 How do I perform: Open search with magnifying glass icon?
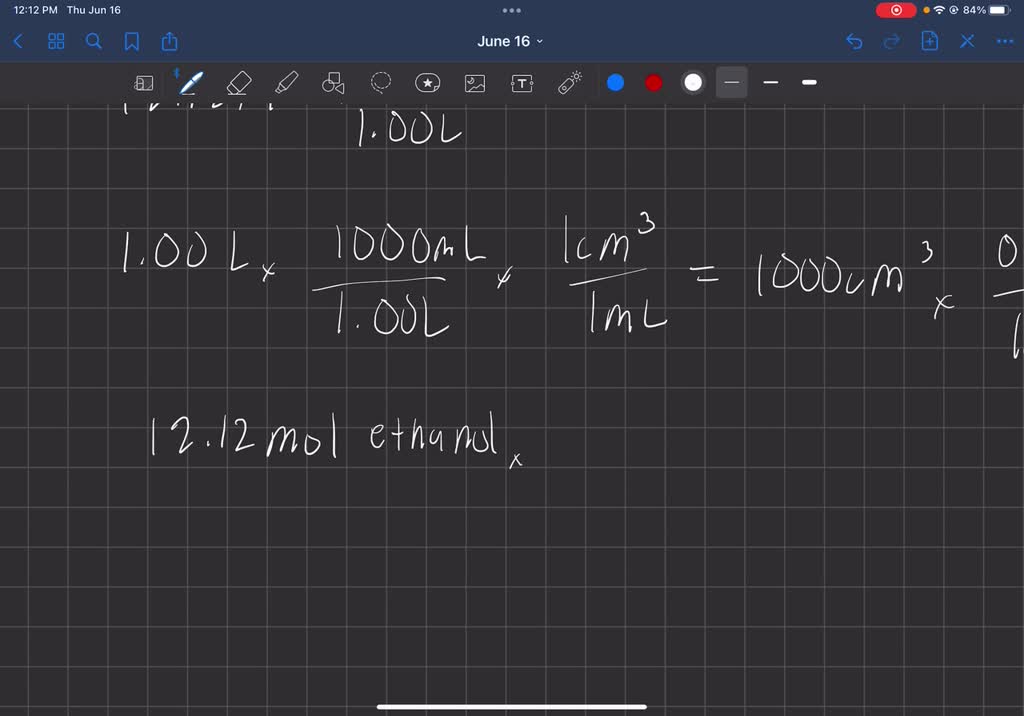93,42
